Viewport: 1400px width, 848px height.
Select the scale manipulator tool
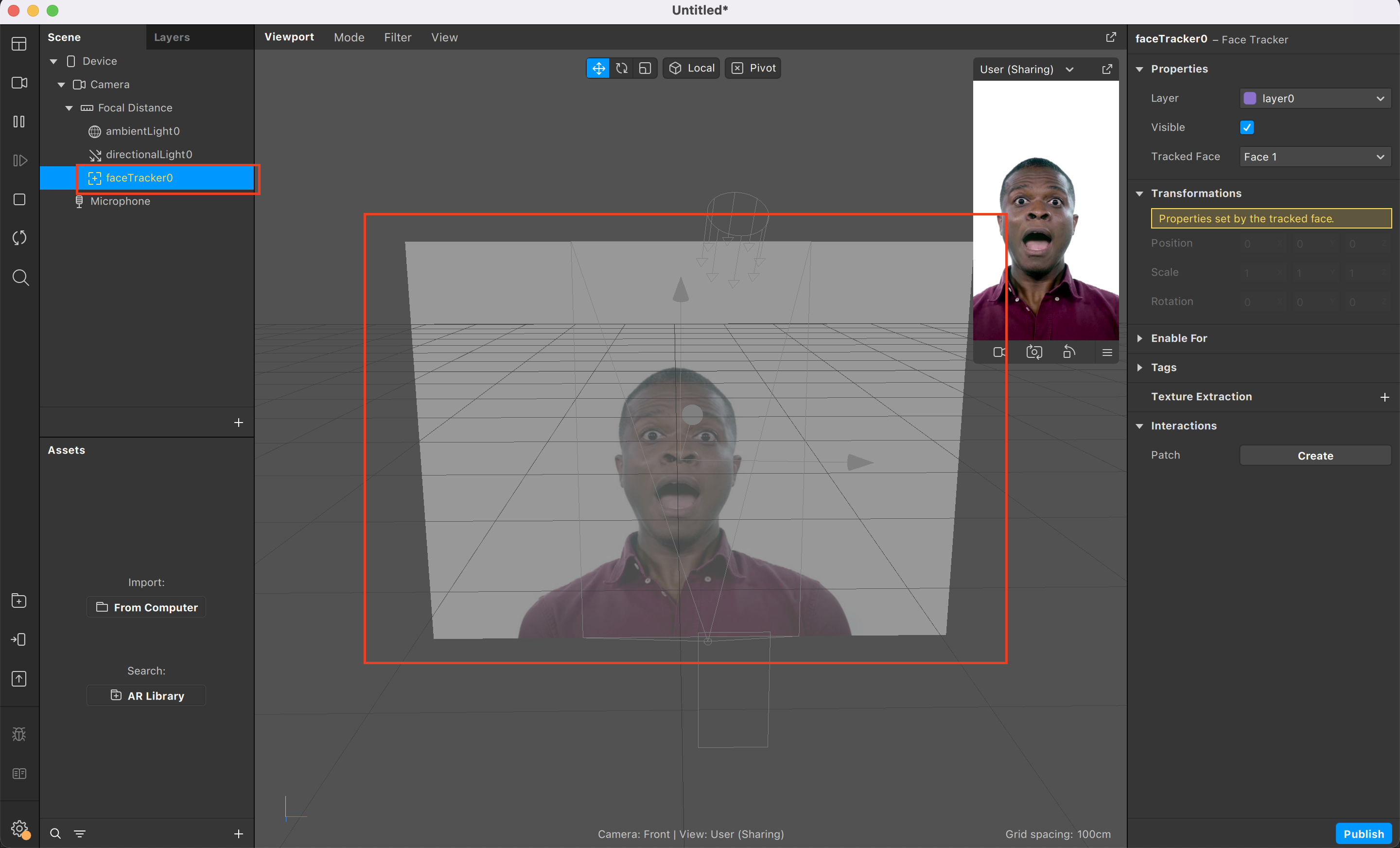coord(645,68)
